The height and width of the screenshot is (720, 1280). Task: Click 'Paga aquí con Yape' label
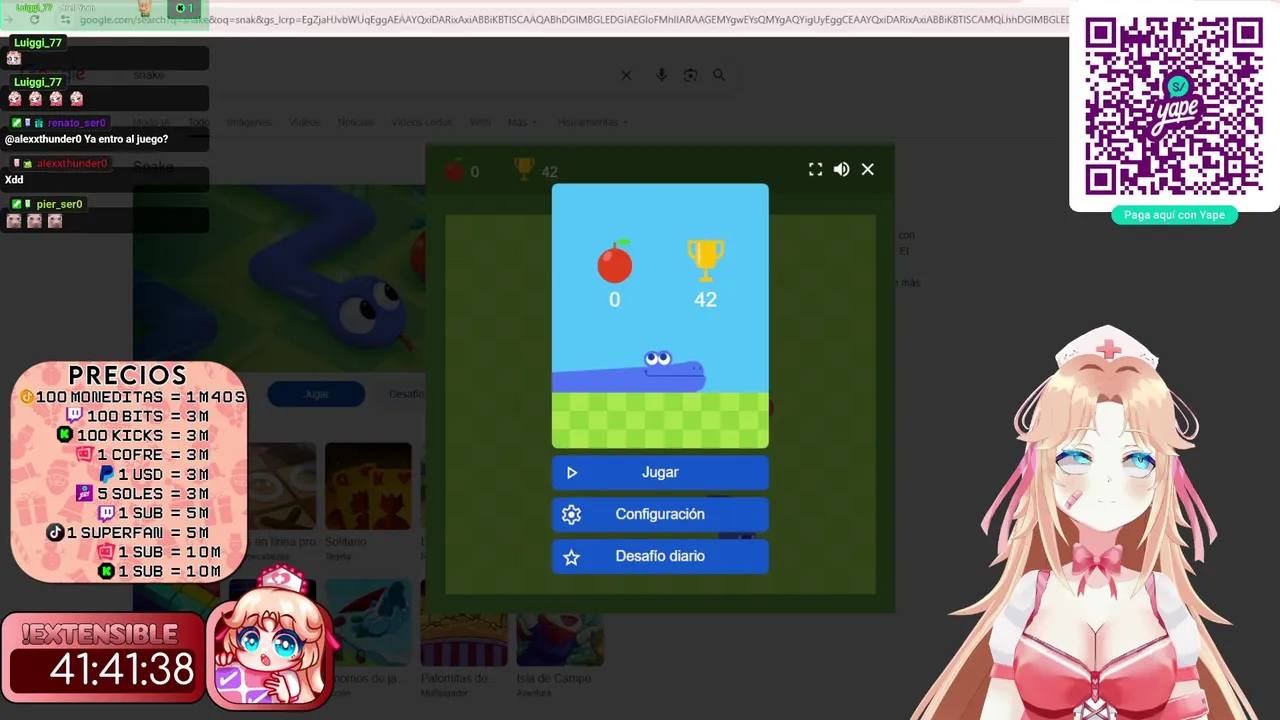[1174, 215]
